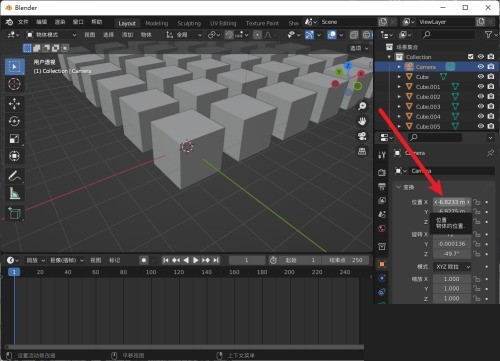Click the blue Z axis gizmo ball

coord(348,66)
